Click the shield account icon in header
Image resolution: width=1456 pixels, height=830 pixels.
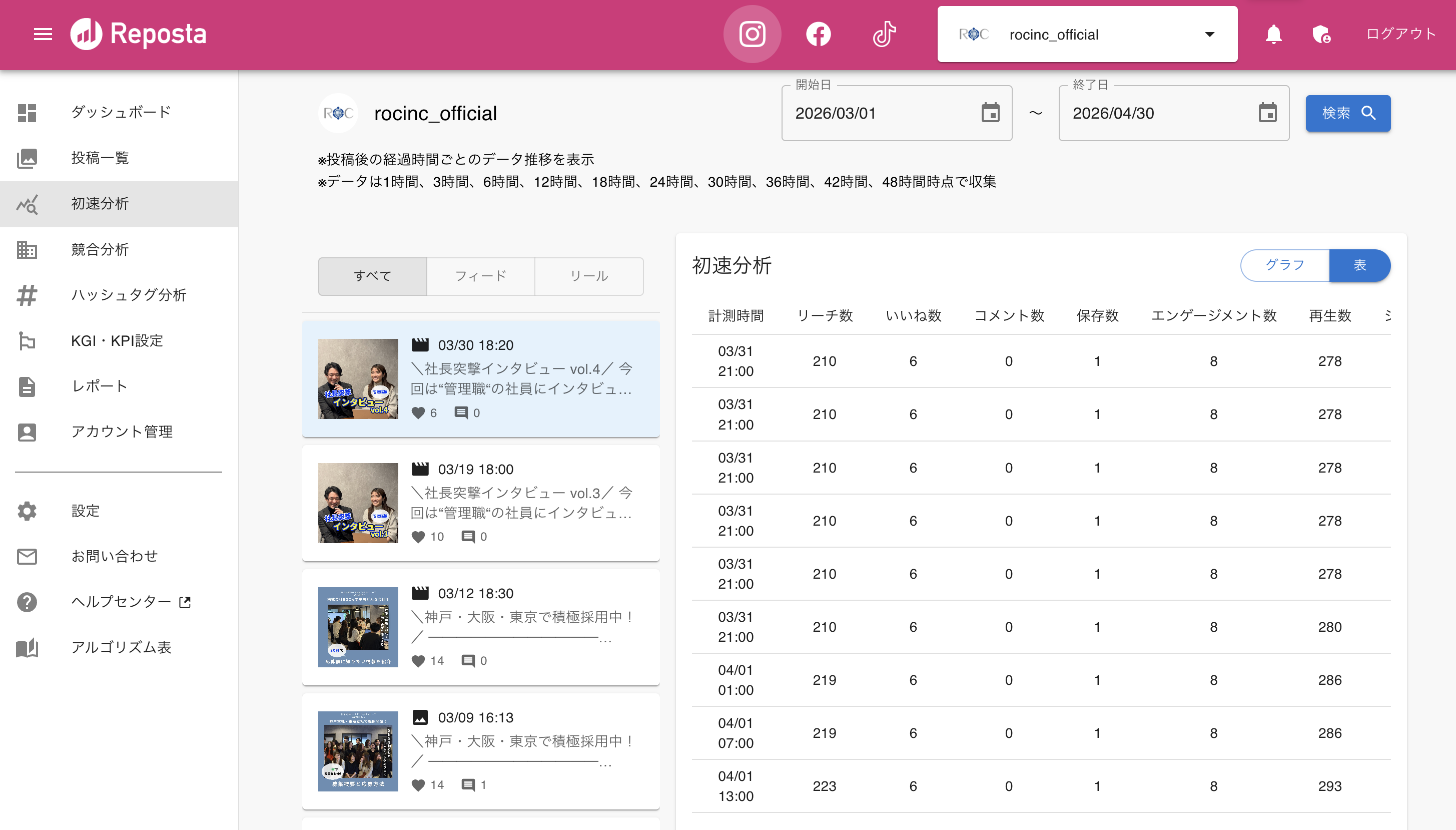tap(1321, 34)
